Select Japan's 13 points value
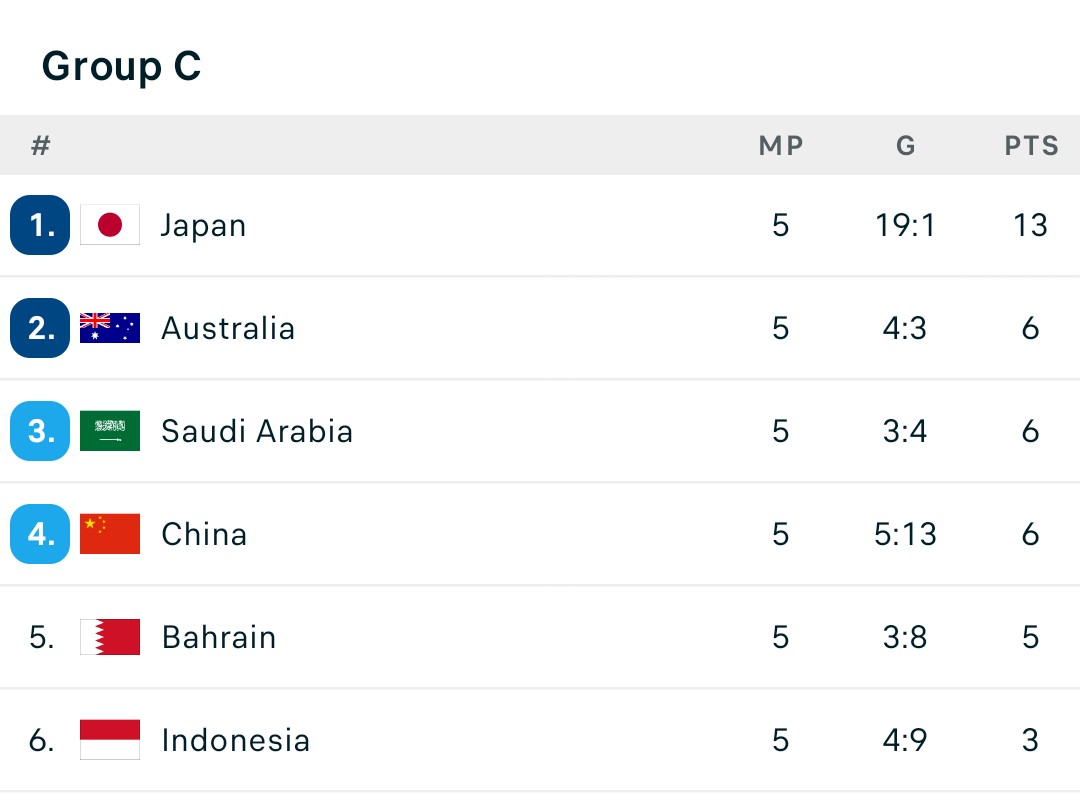Image resolution: width=1080 pixels, height=803 pixels. coord(1030,225)
